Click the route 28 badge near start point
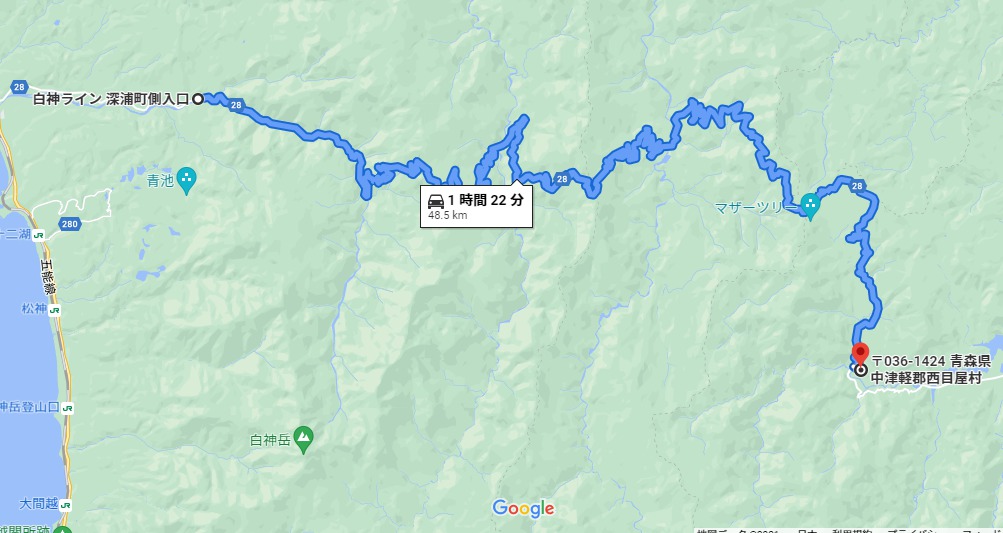The height and width of the screenshot is (533, 1003). 237,106
